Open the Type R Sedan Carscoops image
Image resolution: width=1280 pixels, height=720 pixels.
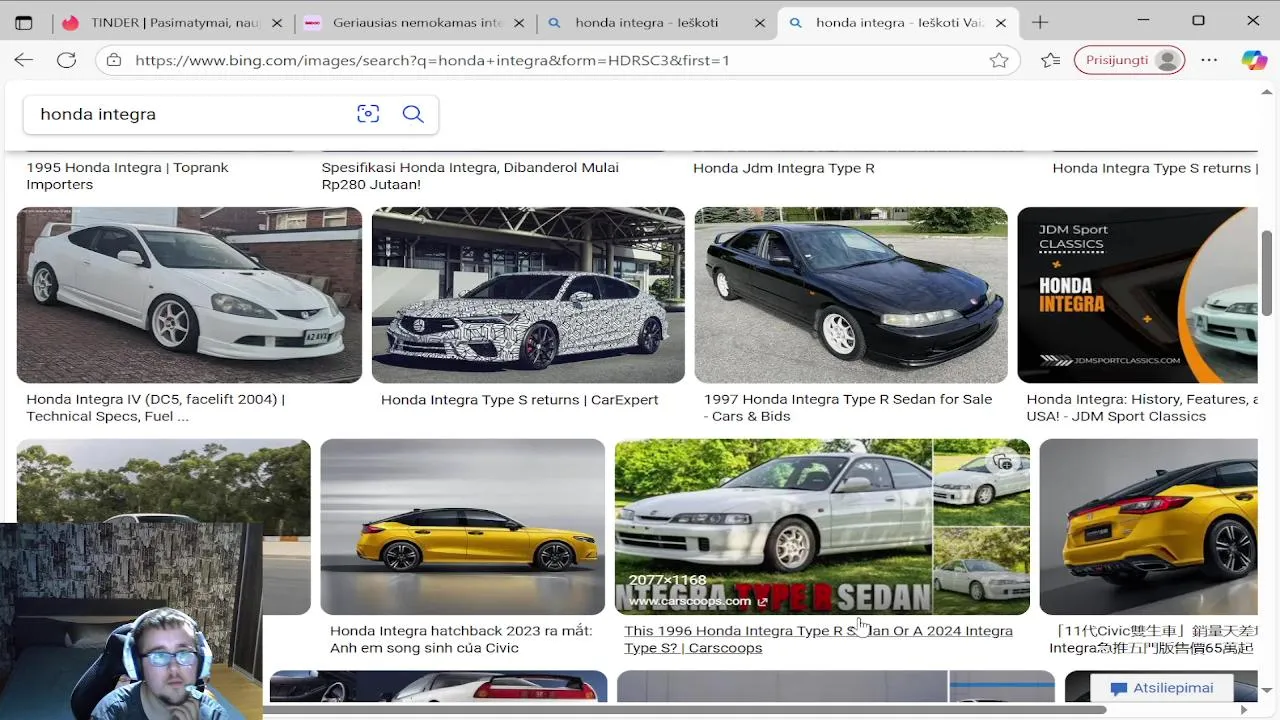coord(822,527)
